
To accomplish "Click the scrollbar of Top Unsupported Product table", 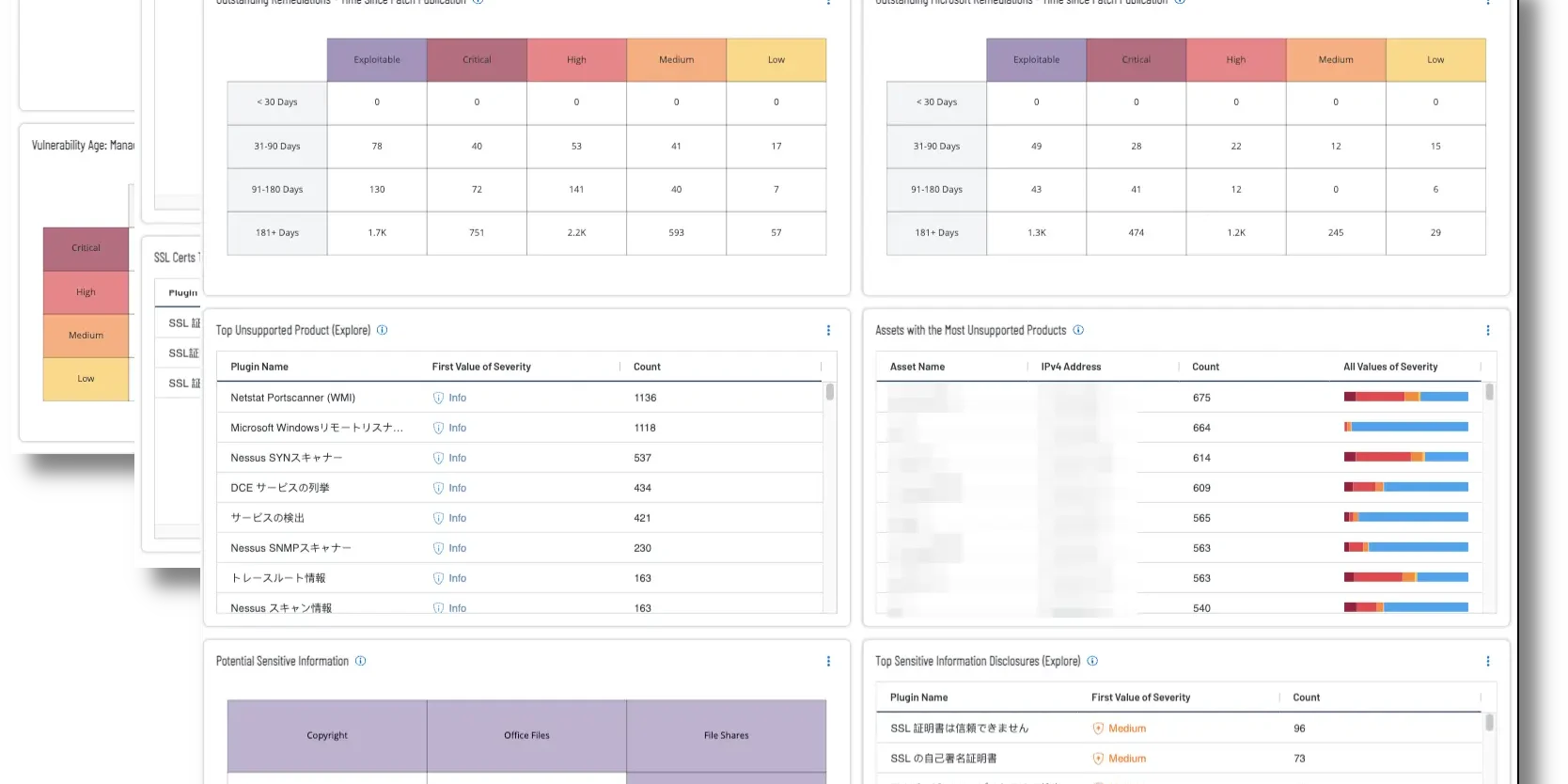I will 830,392.
